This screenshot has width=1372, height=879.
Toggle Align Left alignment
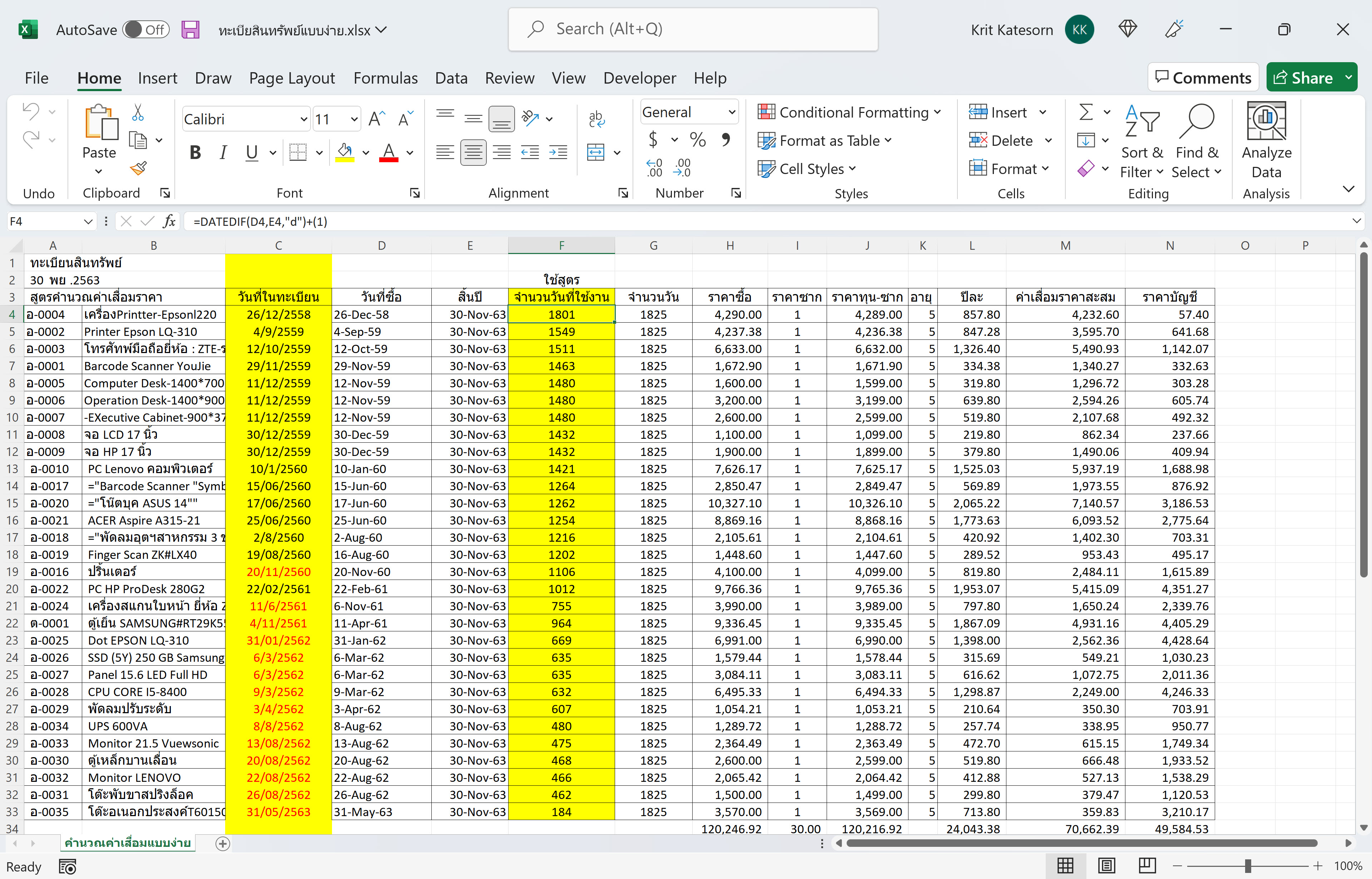[x=445, y=153]
